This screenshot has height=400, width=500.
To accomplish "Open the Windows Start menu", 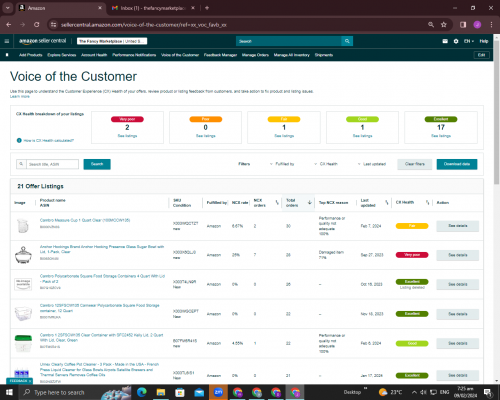I will 9,392.
